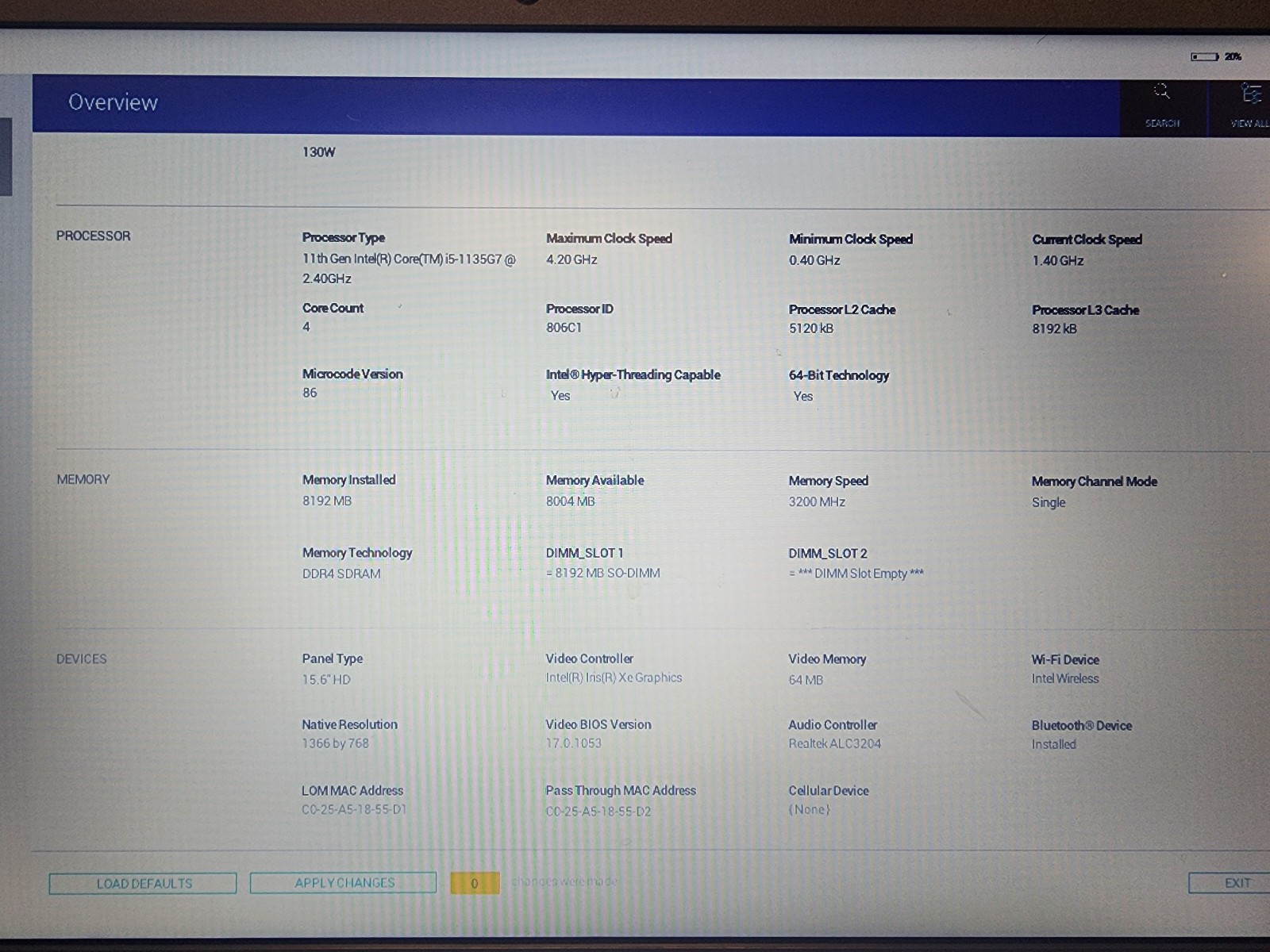Click the LOAD DEFAULTS button
This screenshot has width=1270, height=952.
click(x=143, y=883)
